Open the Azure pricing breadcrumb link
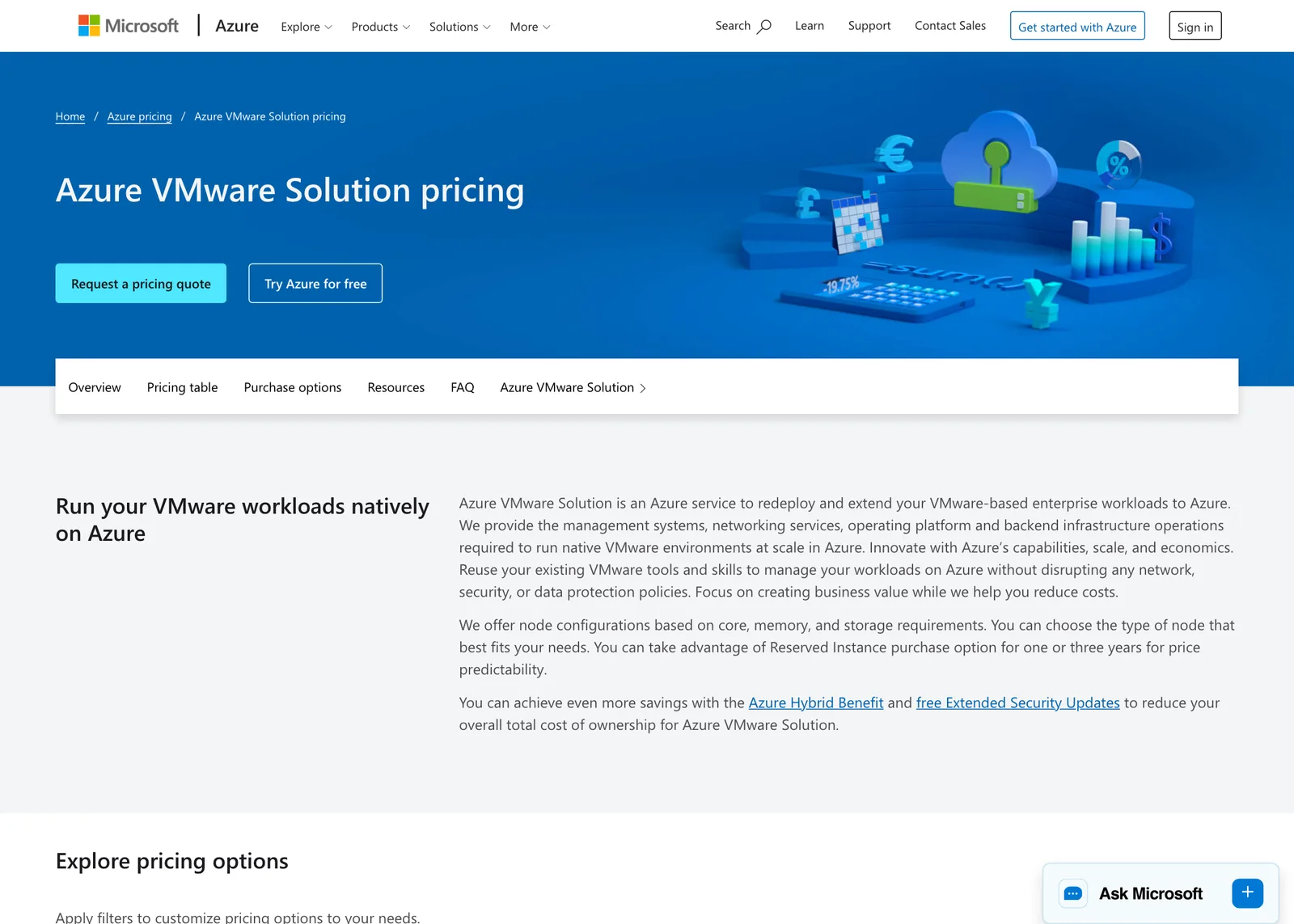This screenshot has height=924, width=1294. point(140,116)
